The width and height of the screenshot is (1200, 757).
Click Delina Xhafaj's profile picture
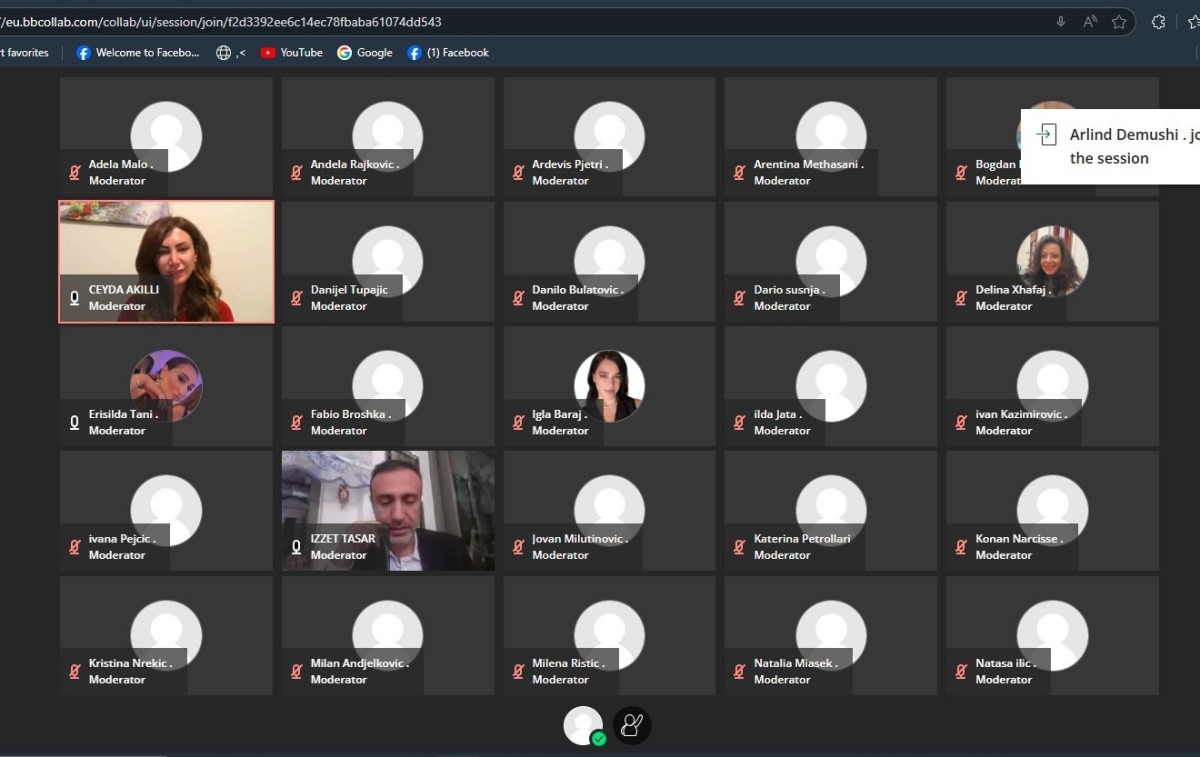pyautogui.click(x=1052, y=260)
